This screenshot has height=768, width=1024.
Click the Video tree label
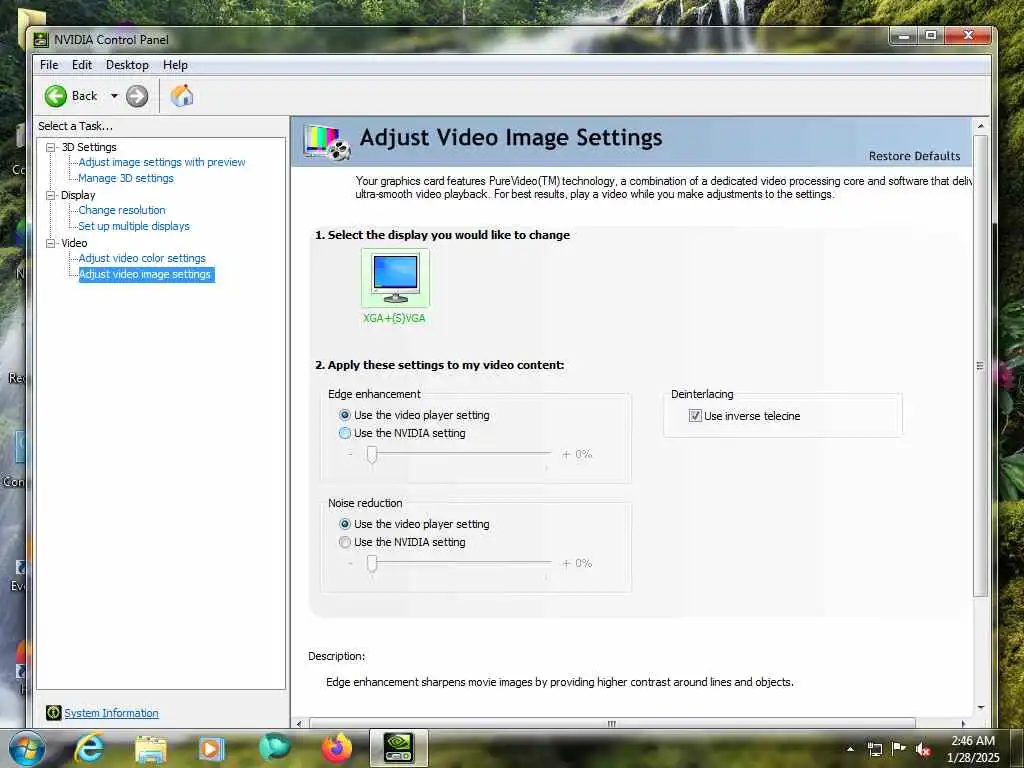(74, 243)
